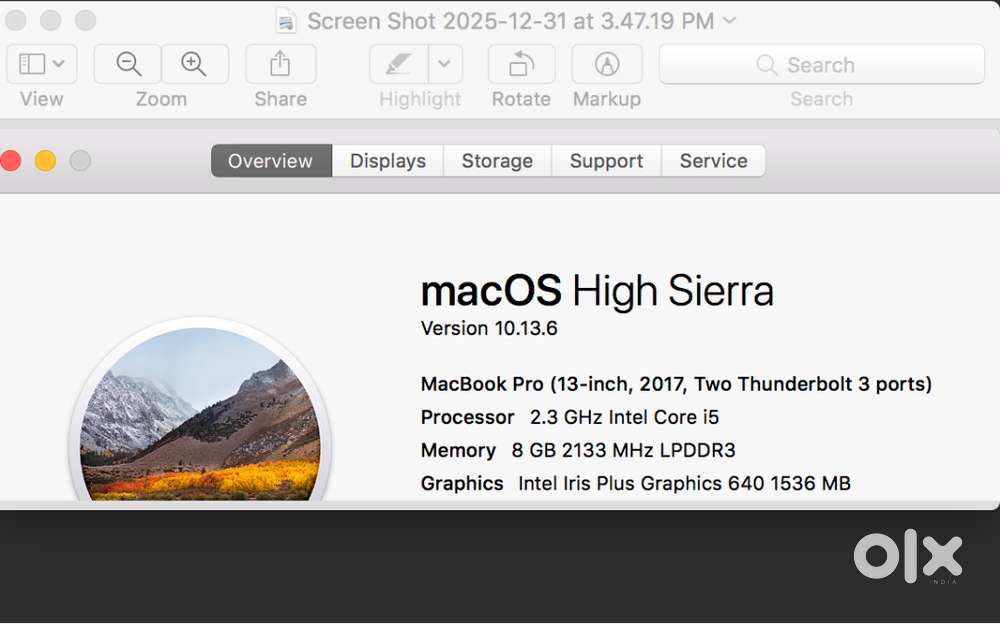Click inside the Search field
The height and width of the screenshot is (624, 1000).
click(821, 65)
